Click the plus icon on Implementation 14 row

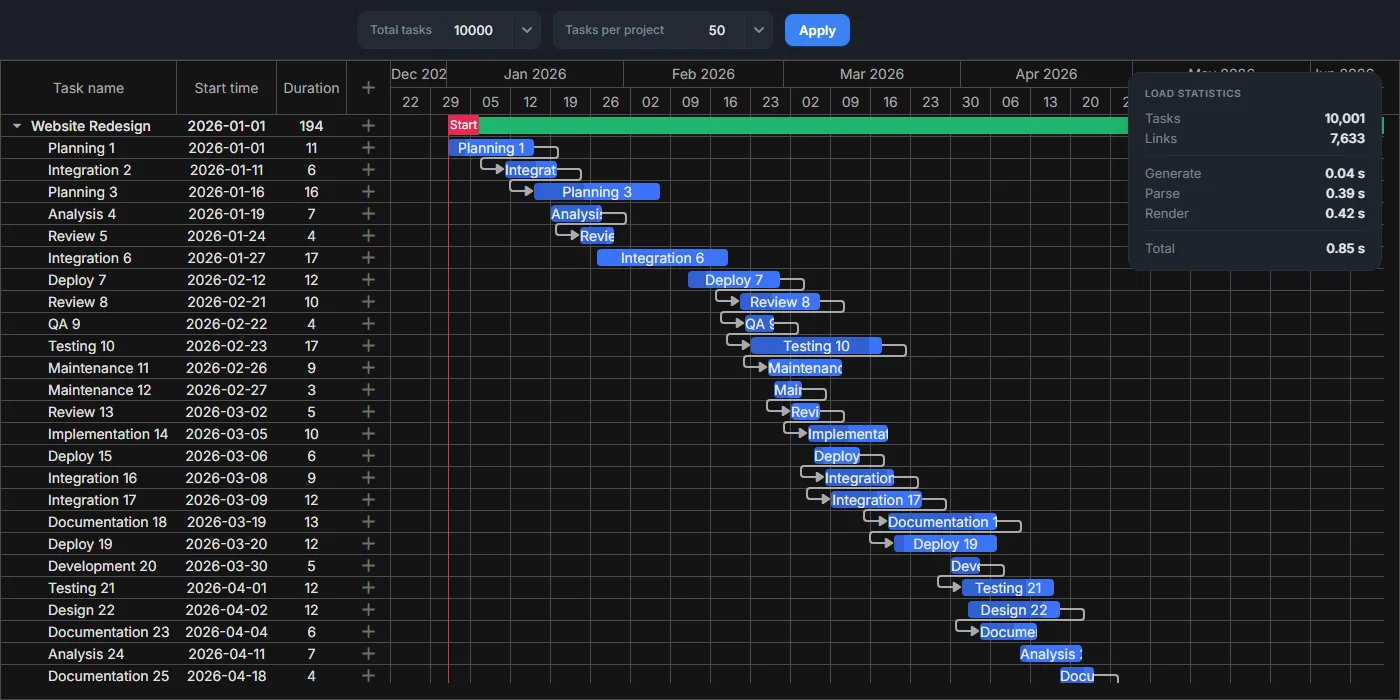[x=368, y=434]
